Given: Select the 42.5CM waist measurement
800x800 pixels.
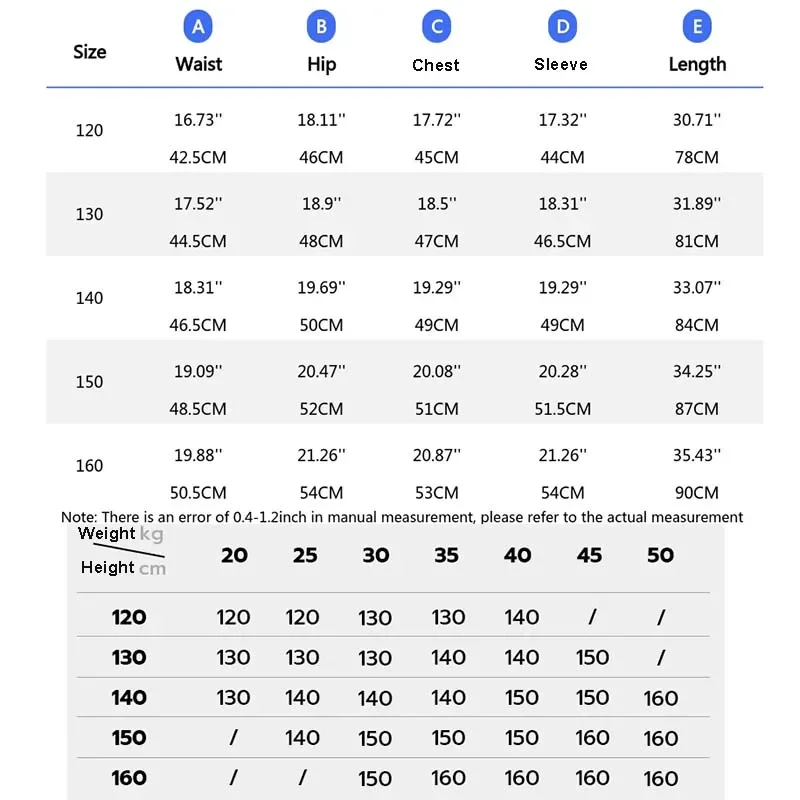Looking at the screenshot, I should click(x=198, y=157).
